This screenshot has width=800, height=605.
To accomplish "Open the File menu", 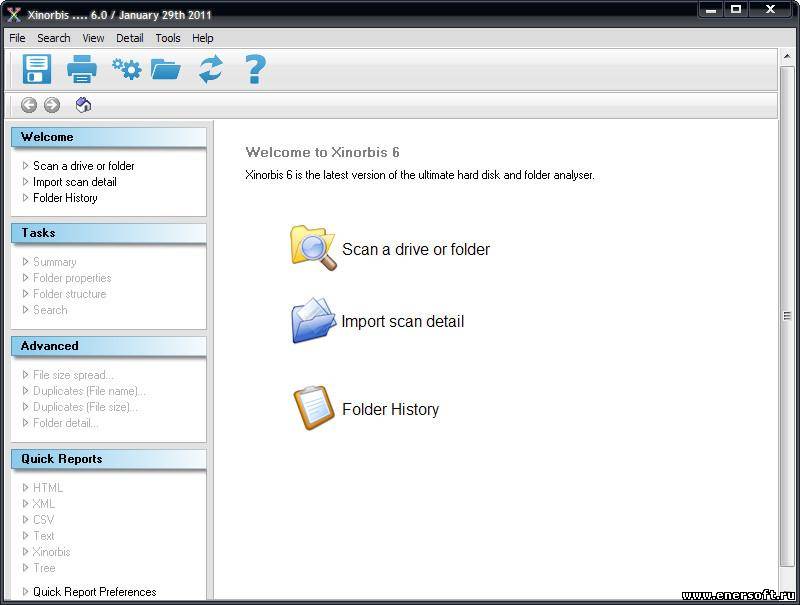I will [17, 38].
